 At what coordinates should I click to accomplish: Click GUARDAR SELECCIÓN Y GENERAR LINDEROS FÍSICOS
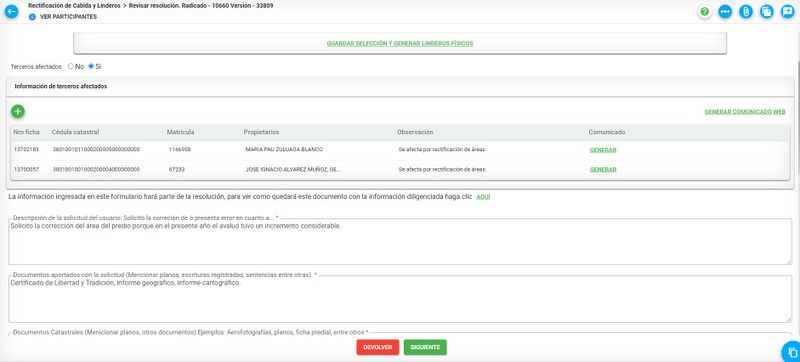click(x=400, y=44)
